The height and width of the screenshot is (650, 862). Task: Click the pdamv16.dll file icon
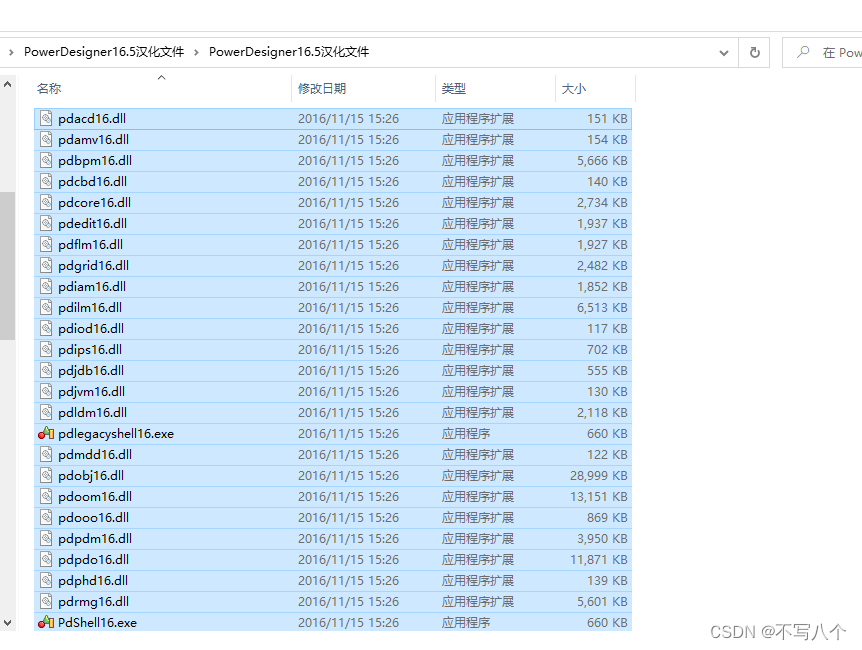(46, 139)
